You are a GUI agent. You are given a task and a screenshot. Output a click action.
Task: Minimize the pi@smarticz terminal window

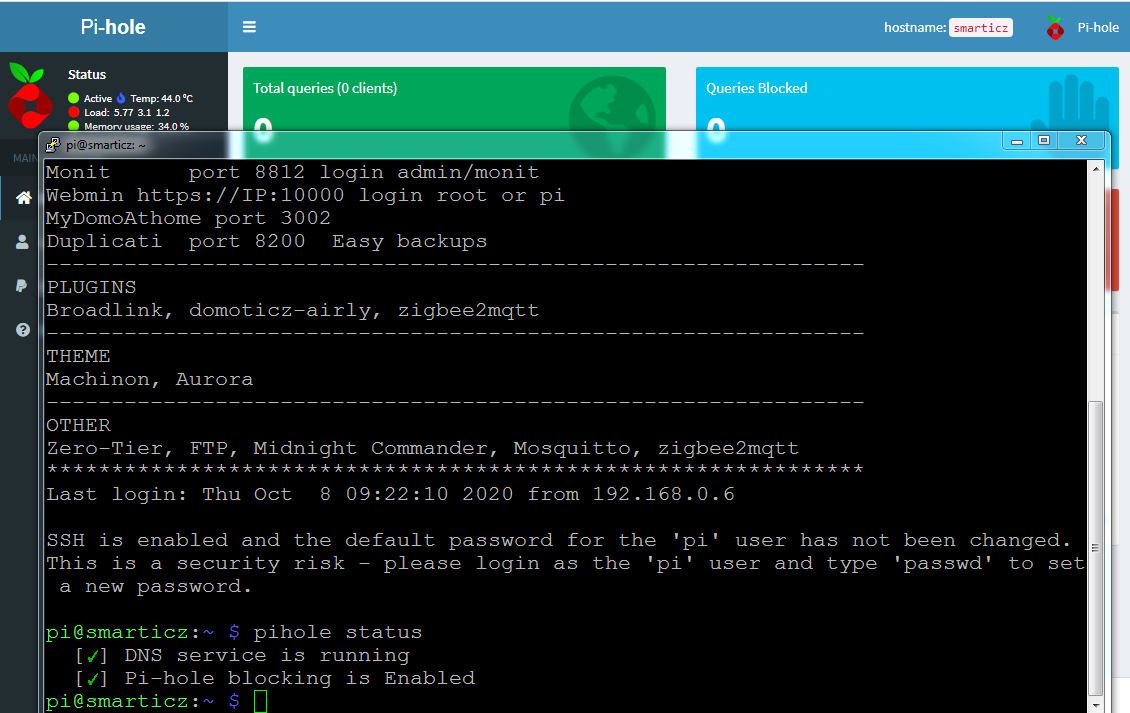tap(1017, 141)
